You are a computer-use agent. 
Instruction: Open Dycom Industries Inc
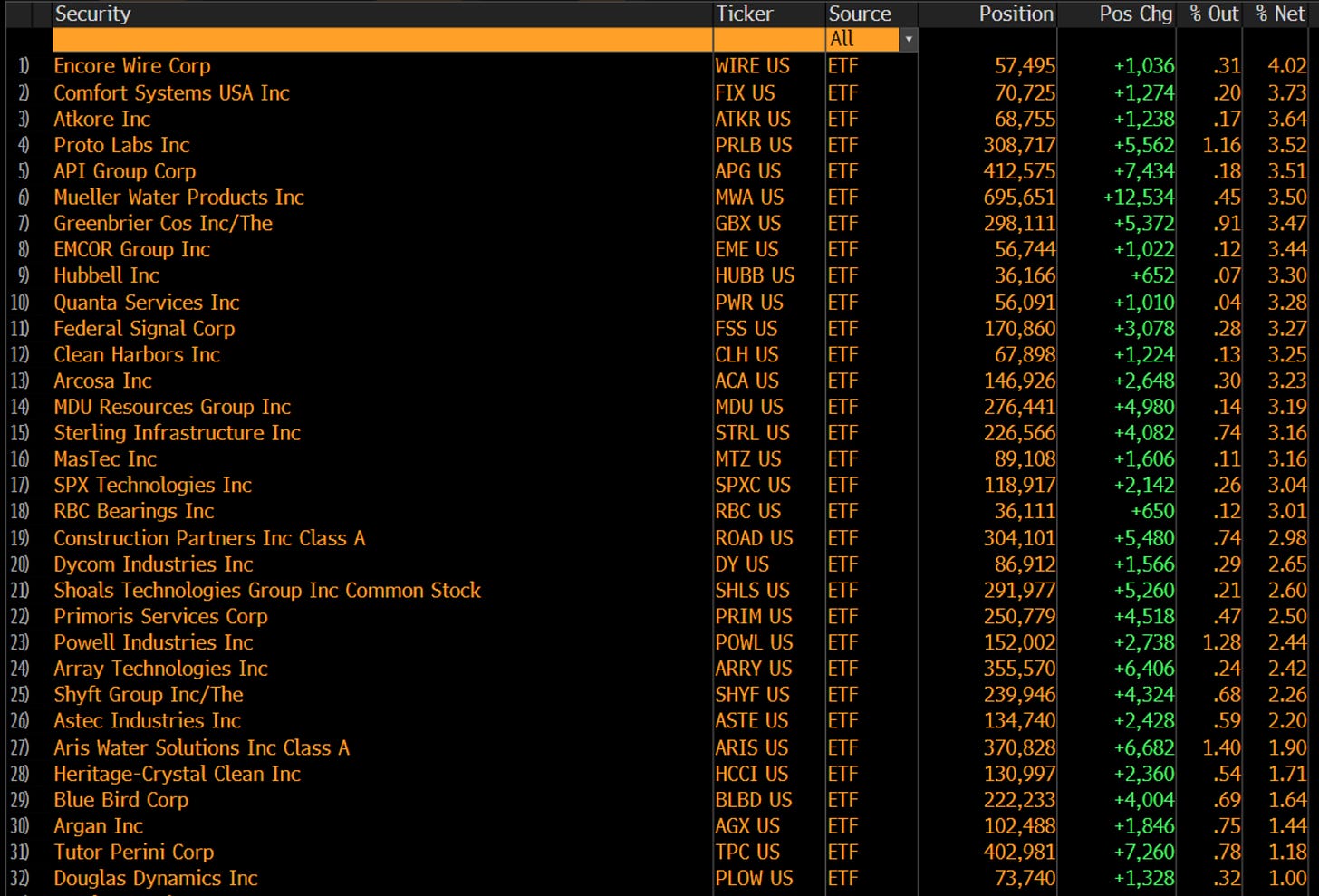[153, 564]
